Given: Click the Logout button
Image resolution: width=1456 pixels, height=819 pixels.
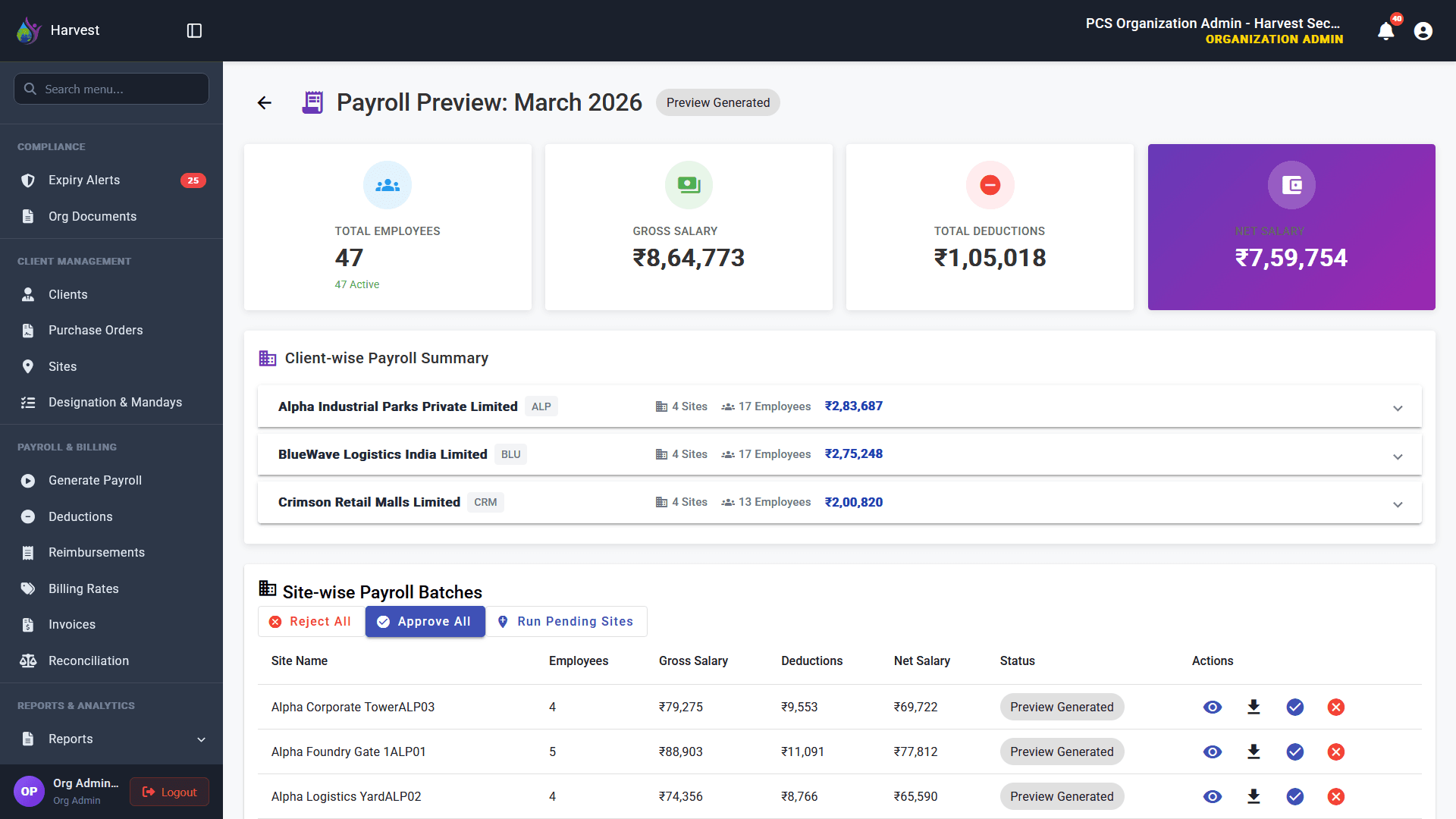Looking at the screenshot, I should pos(169,792).
